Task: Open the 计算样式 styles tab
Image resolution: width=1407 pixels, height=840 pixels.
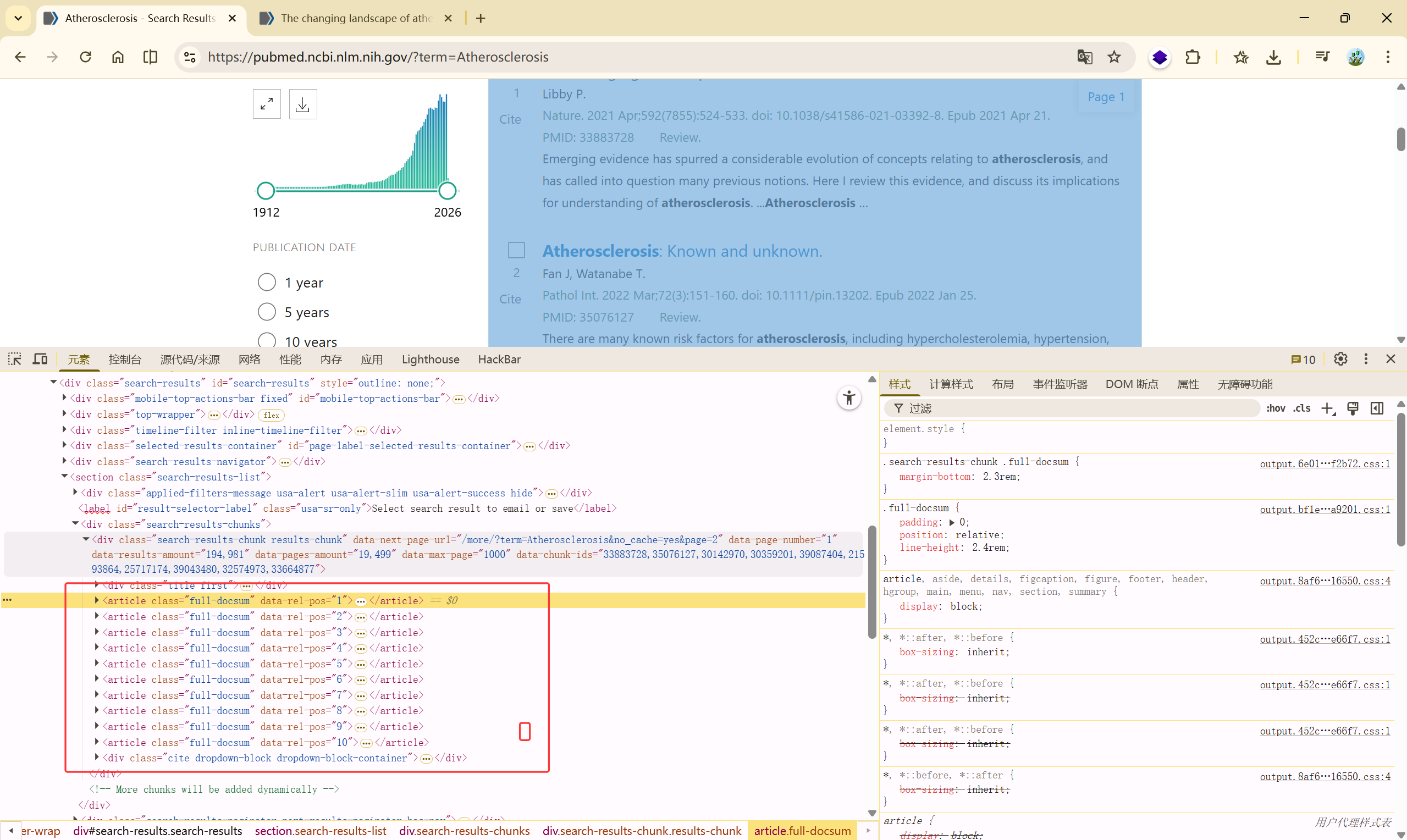Action: [951, 384]
